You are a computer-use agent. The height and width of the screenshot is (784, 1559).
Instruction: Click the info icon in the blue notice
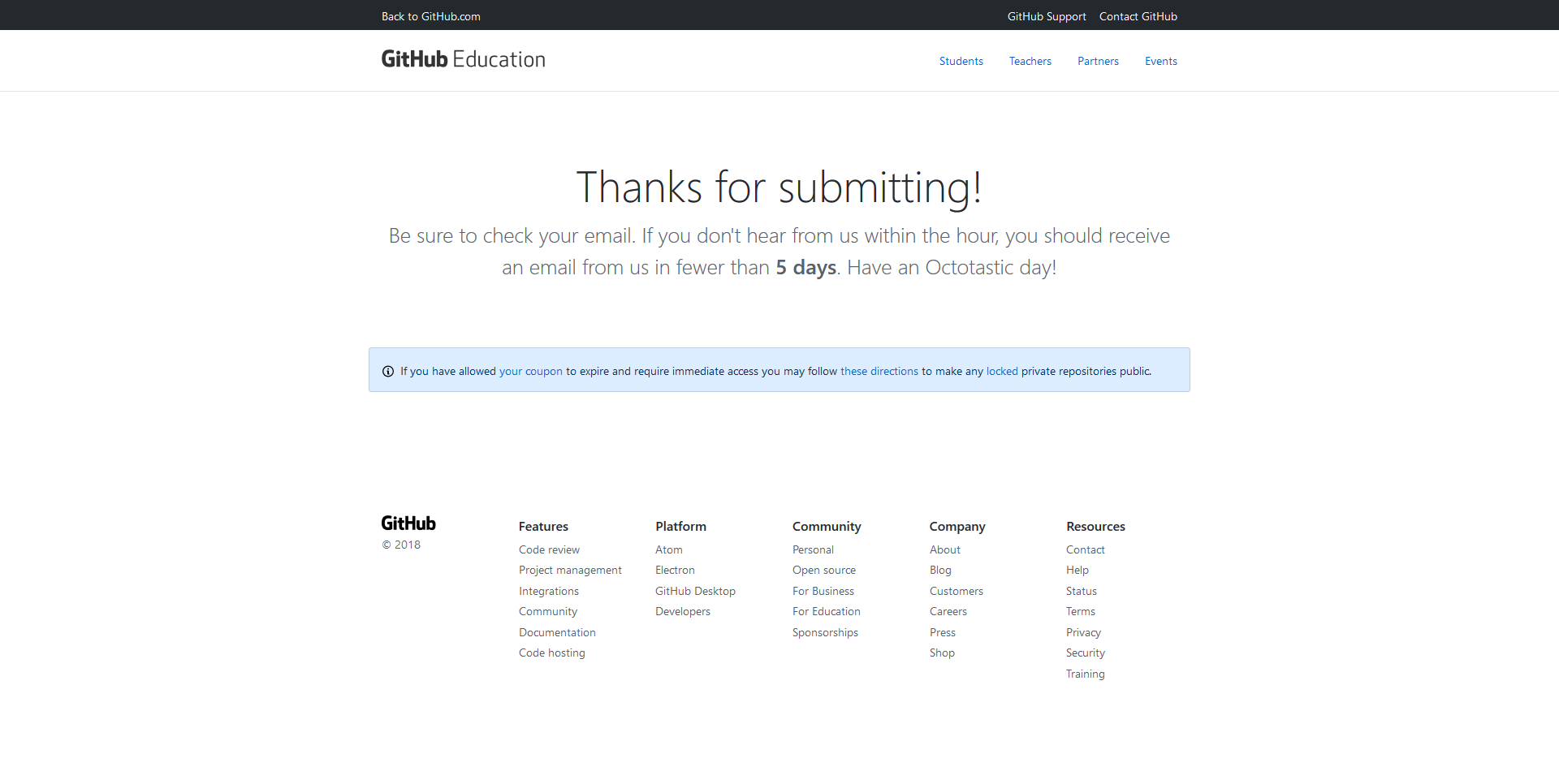(388, 371)
